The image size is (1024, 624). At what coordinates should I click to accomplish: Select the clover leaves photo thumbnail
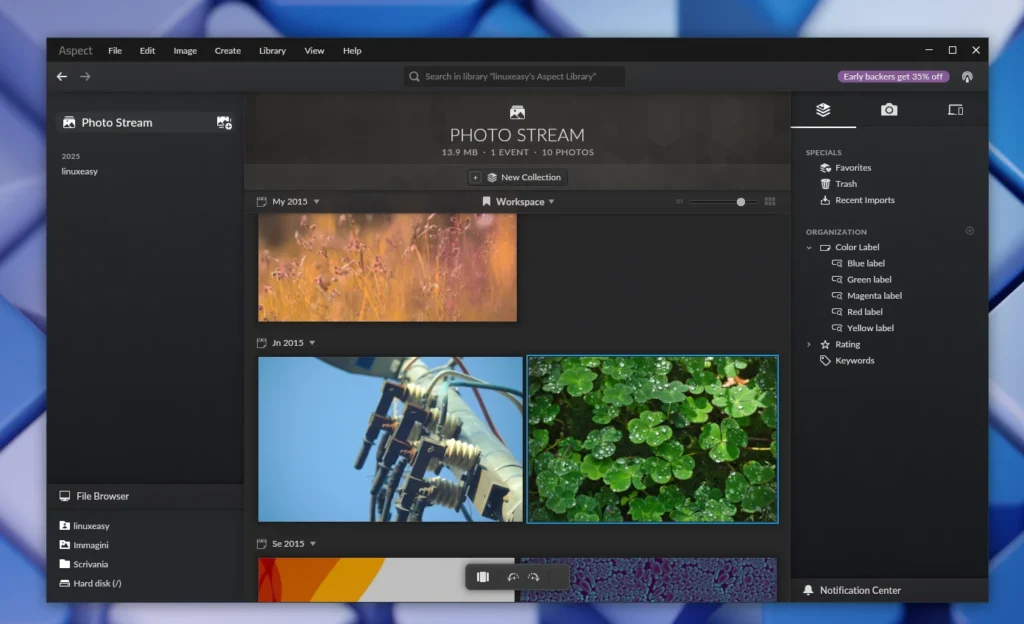tap(652, 437)
